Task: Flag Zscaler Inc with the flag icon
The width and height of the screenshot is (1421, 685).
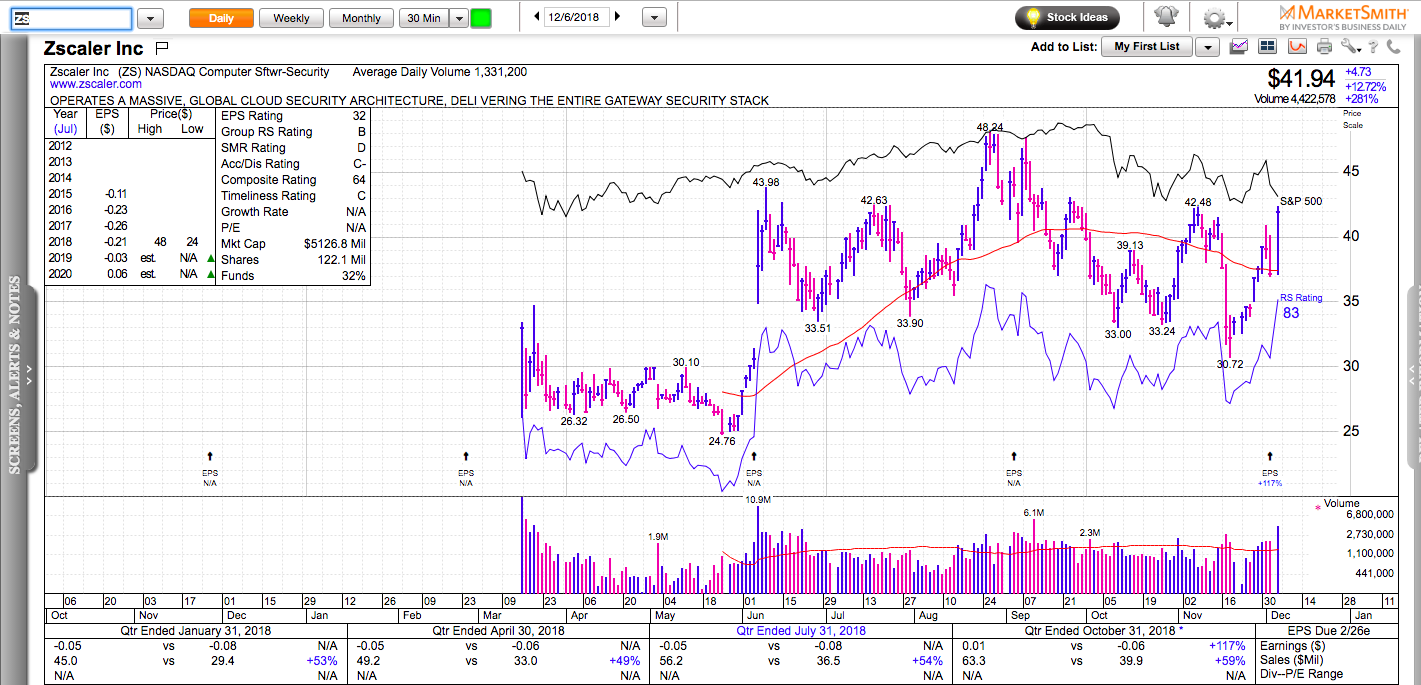Action: [x=163, y=48]
